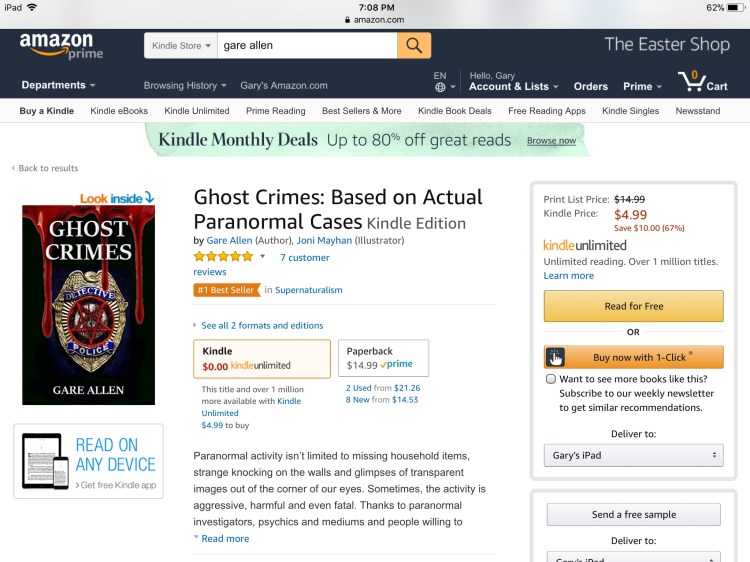Open the Best Sellers & More tab
Image resolution: width=750 pixels, height=562 pixels.
tap(361, 111)
